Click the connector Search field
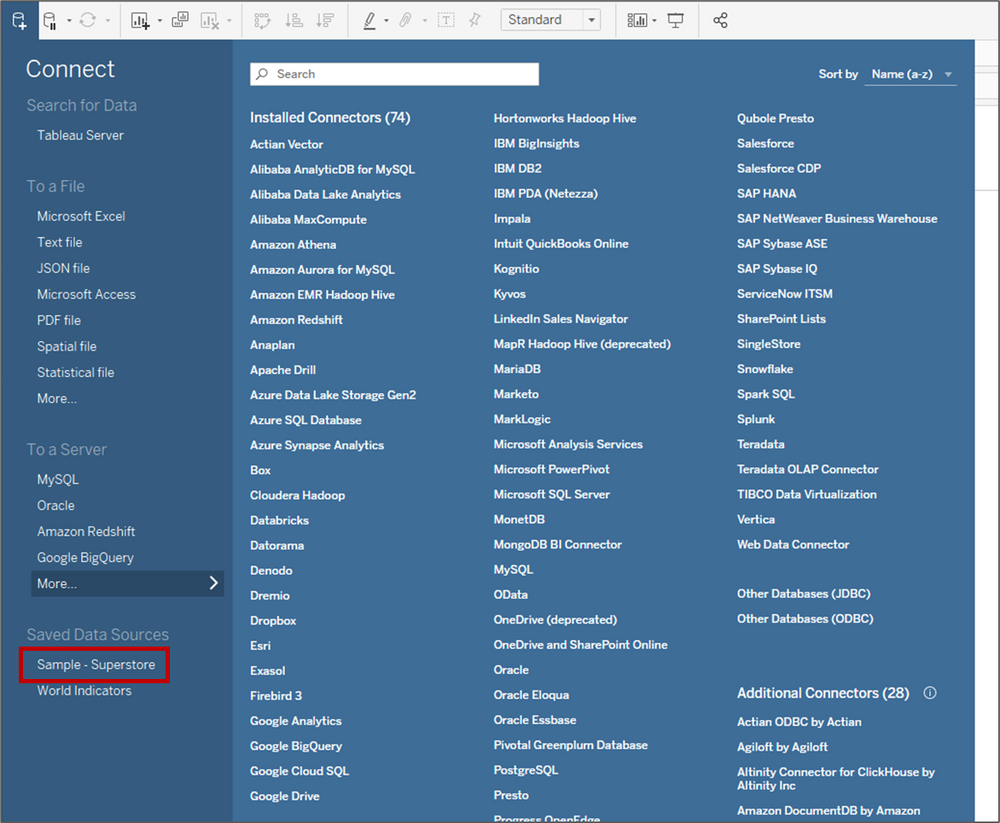The image size is (1000, 823). [x=394, y=74]
